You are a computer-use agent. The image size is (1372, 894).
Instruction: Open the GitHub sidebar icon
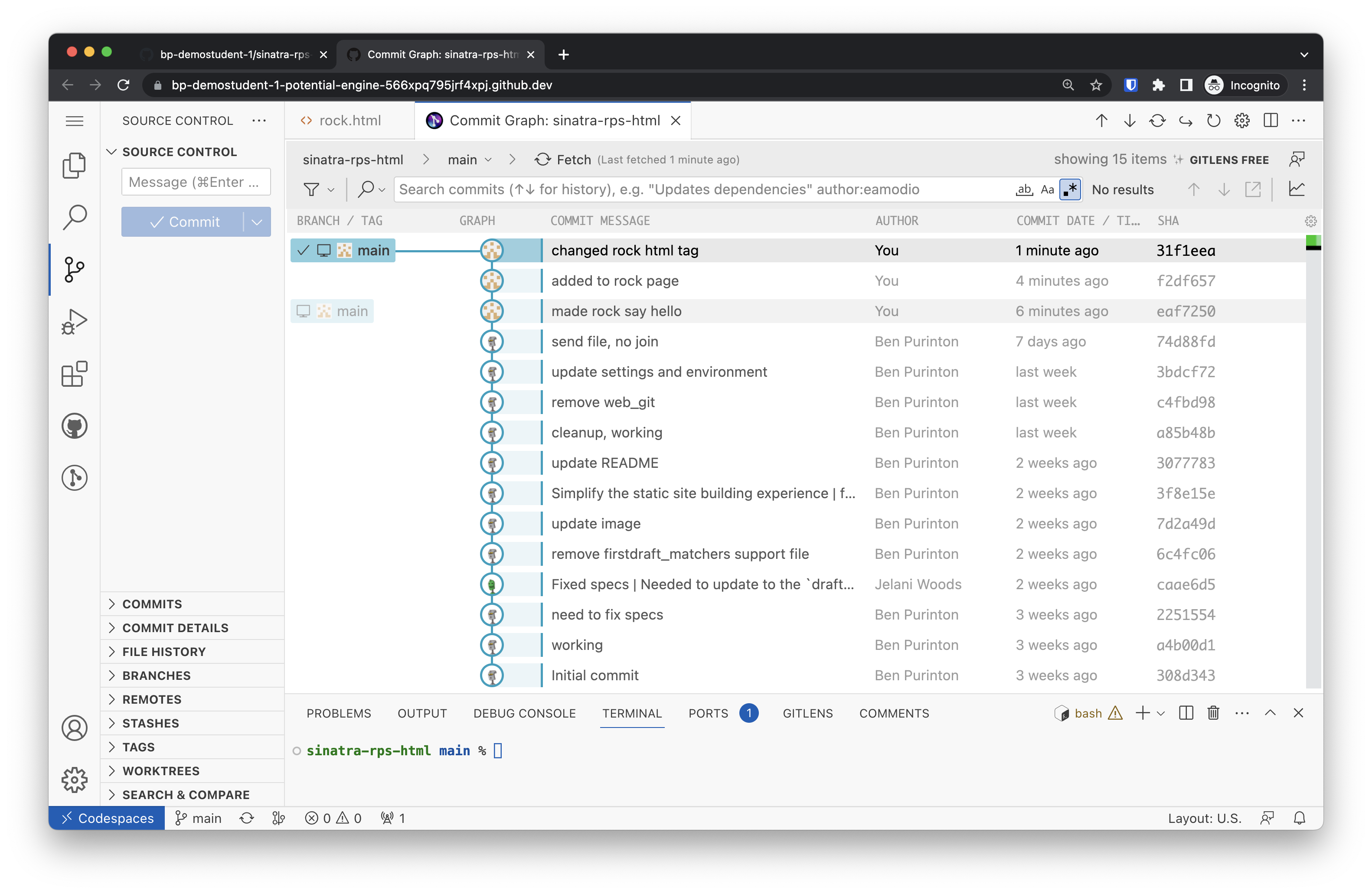click(x=74, y=426)
